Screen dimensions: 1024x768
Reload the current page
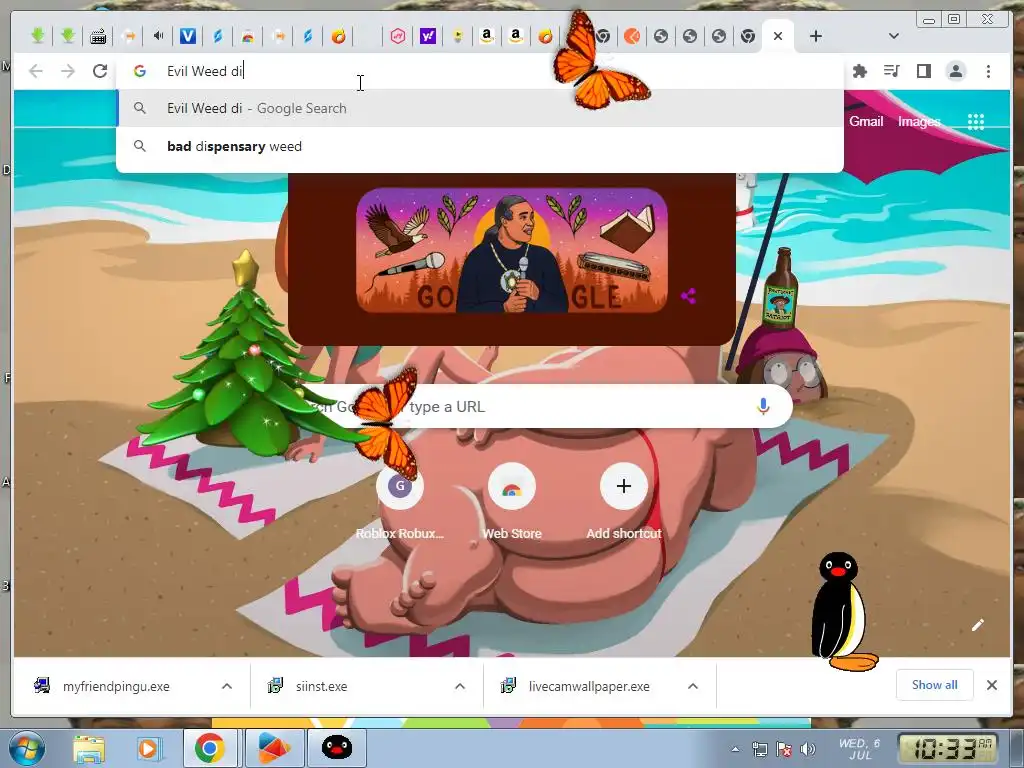[100, 71]
